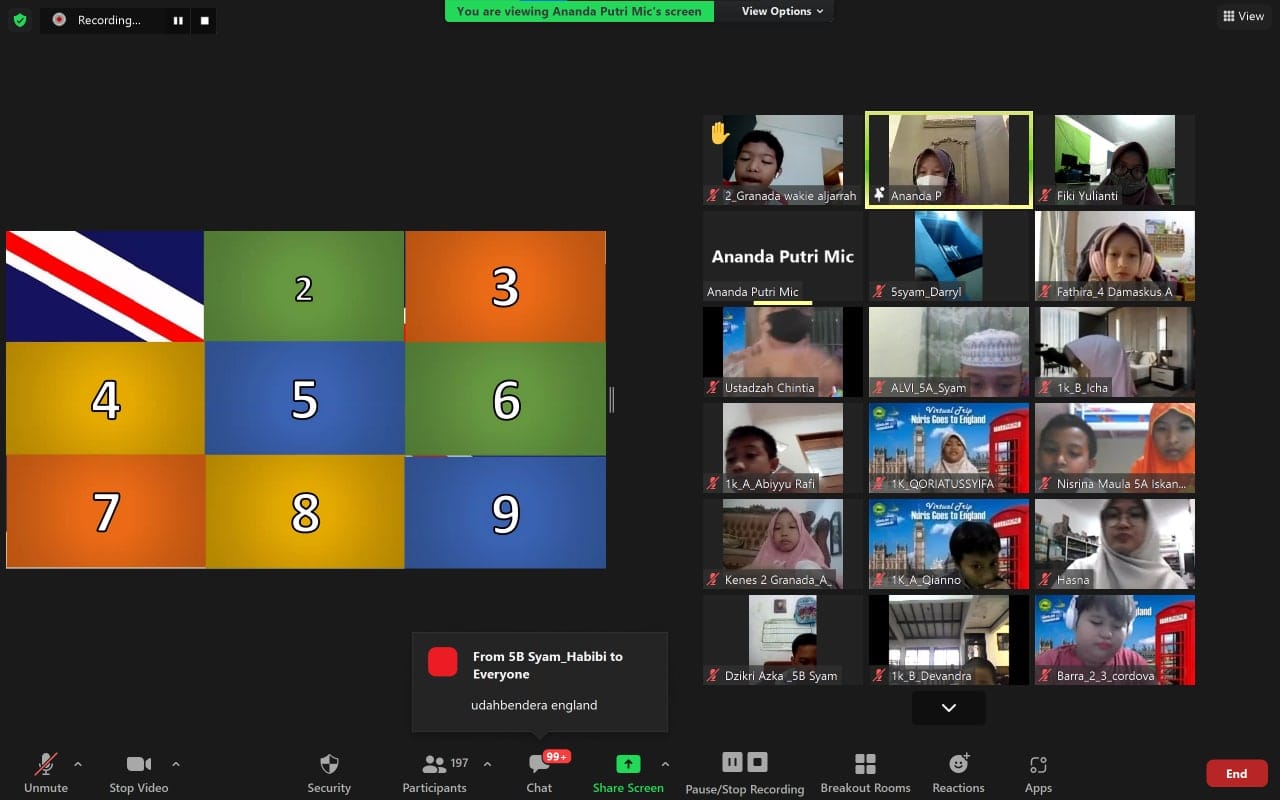Click the chat notification from 5B Syam_Habibi
1280x800 pixels.
click(540, 682)
